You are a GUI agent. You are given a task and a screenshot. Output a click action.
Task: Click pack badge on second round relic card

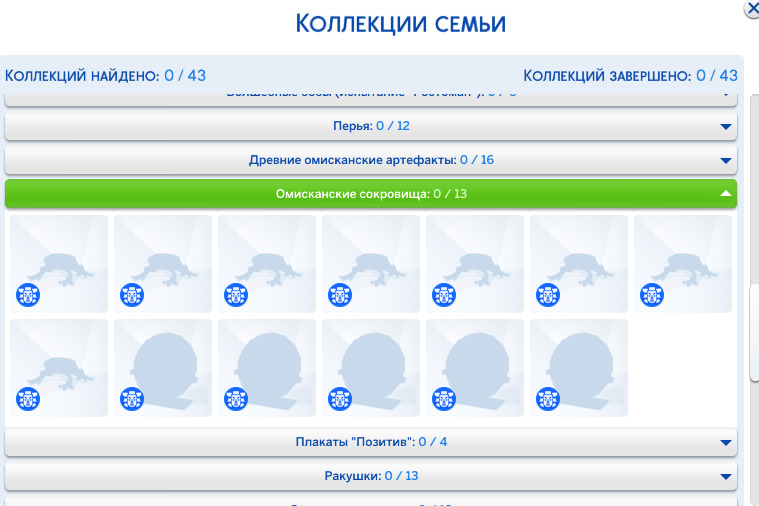[236, 399]
